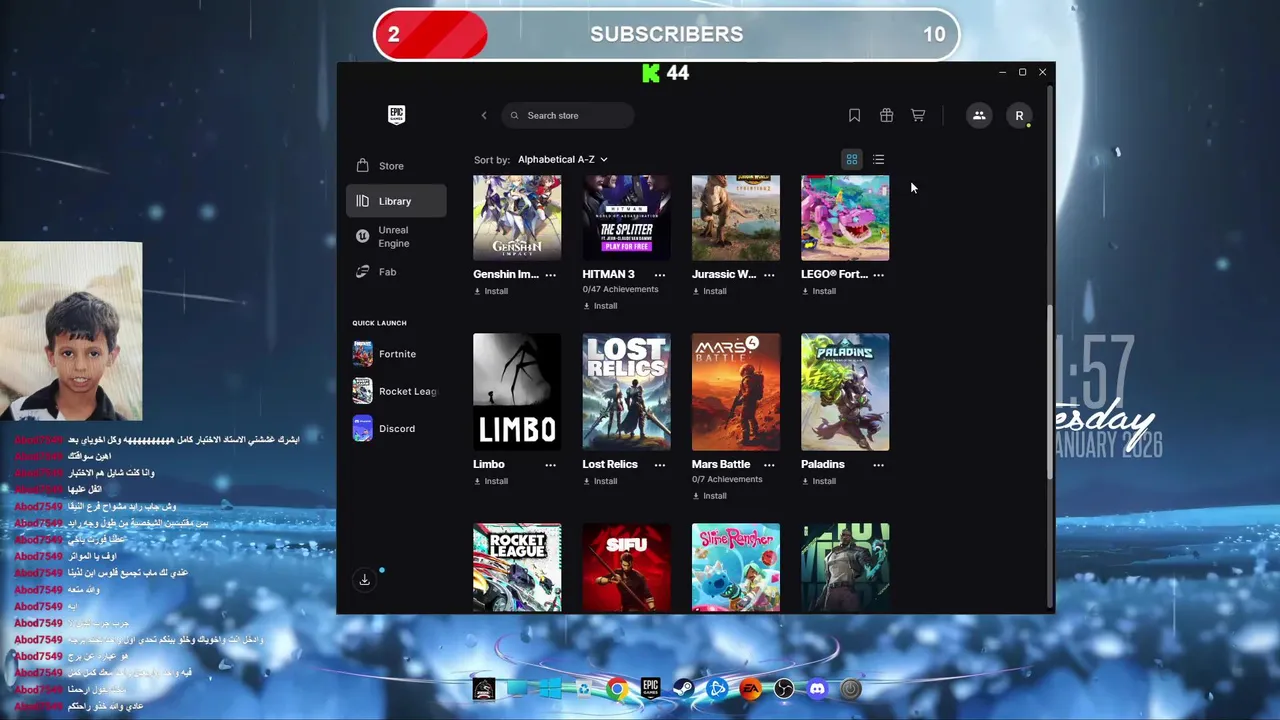
Task: Open Battle.net from the dock
Action: (717, 689)
